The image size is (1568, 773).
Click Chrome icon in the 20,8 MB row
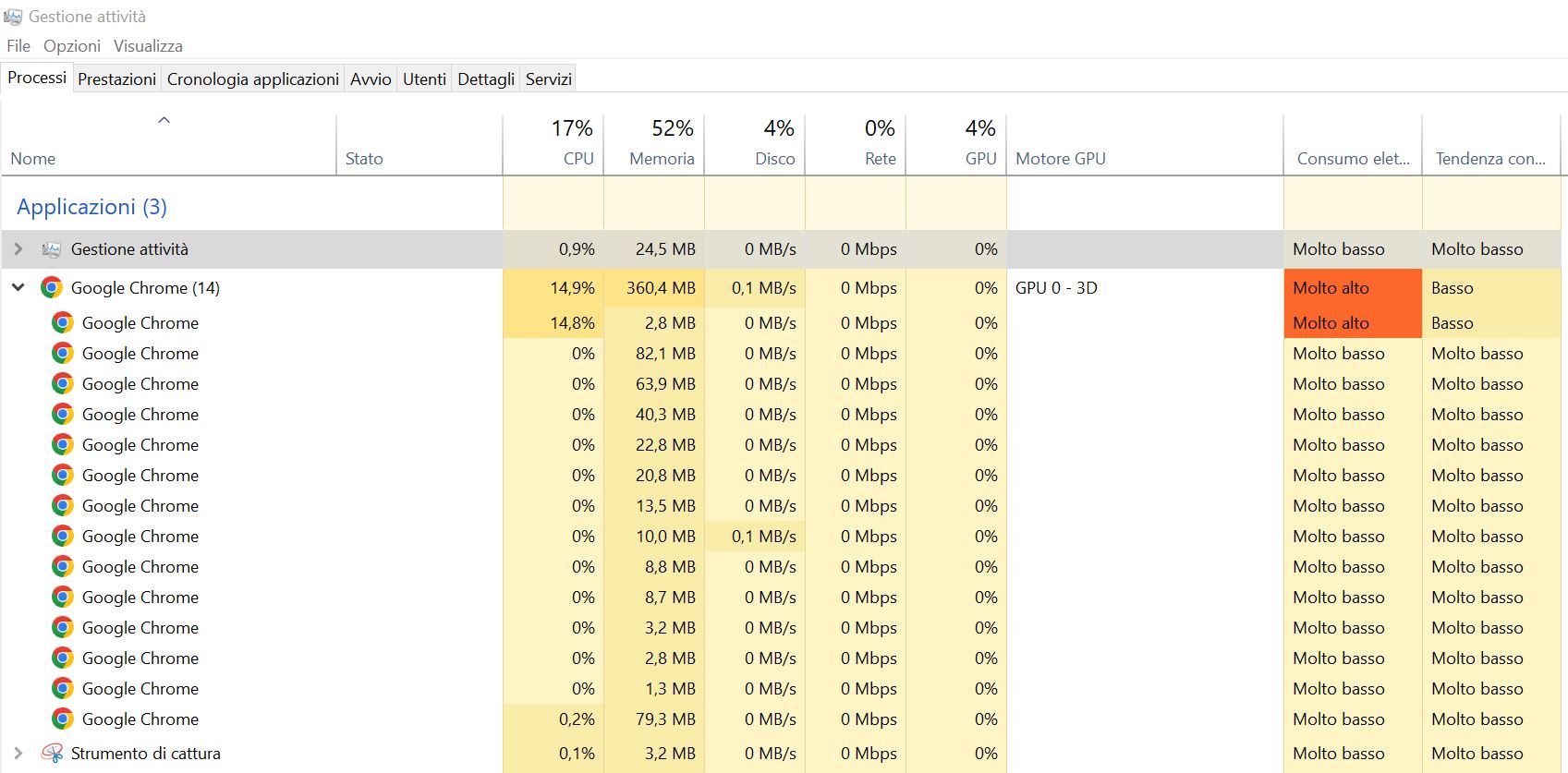pos(63,475)
